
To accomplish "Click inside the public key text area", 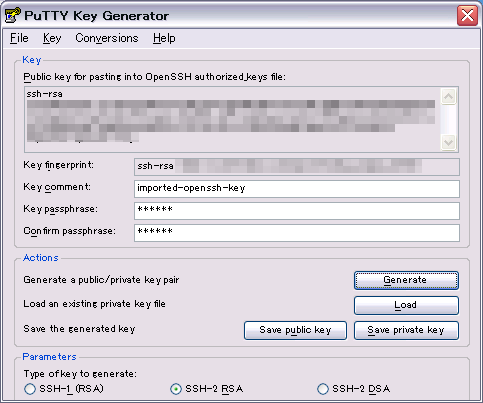I will (233, 119).
